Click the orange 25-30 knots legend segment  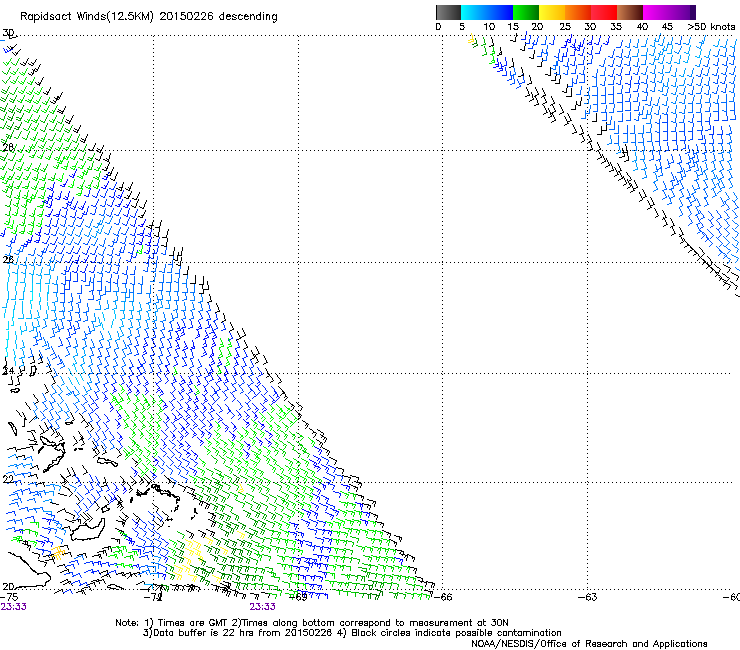point(578,12)
